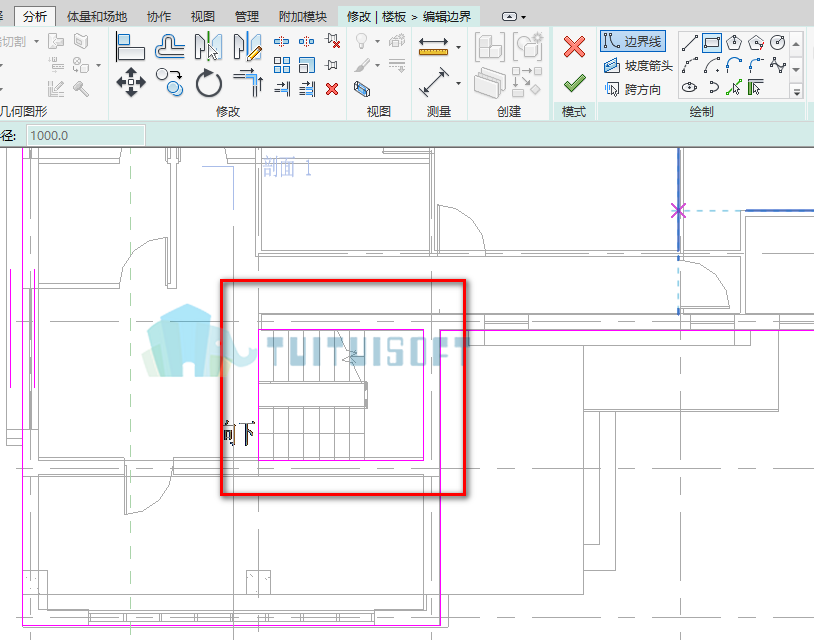The height and width of the screenshot is (640, 814).
Task: Select the Align tool
Action: click(130, 46)
